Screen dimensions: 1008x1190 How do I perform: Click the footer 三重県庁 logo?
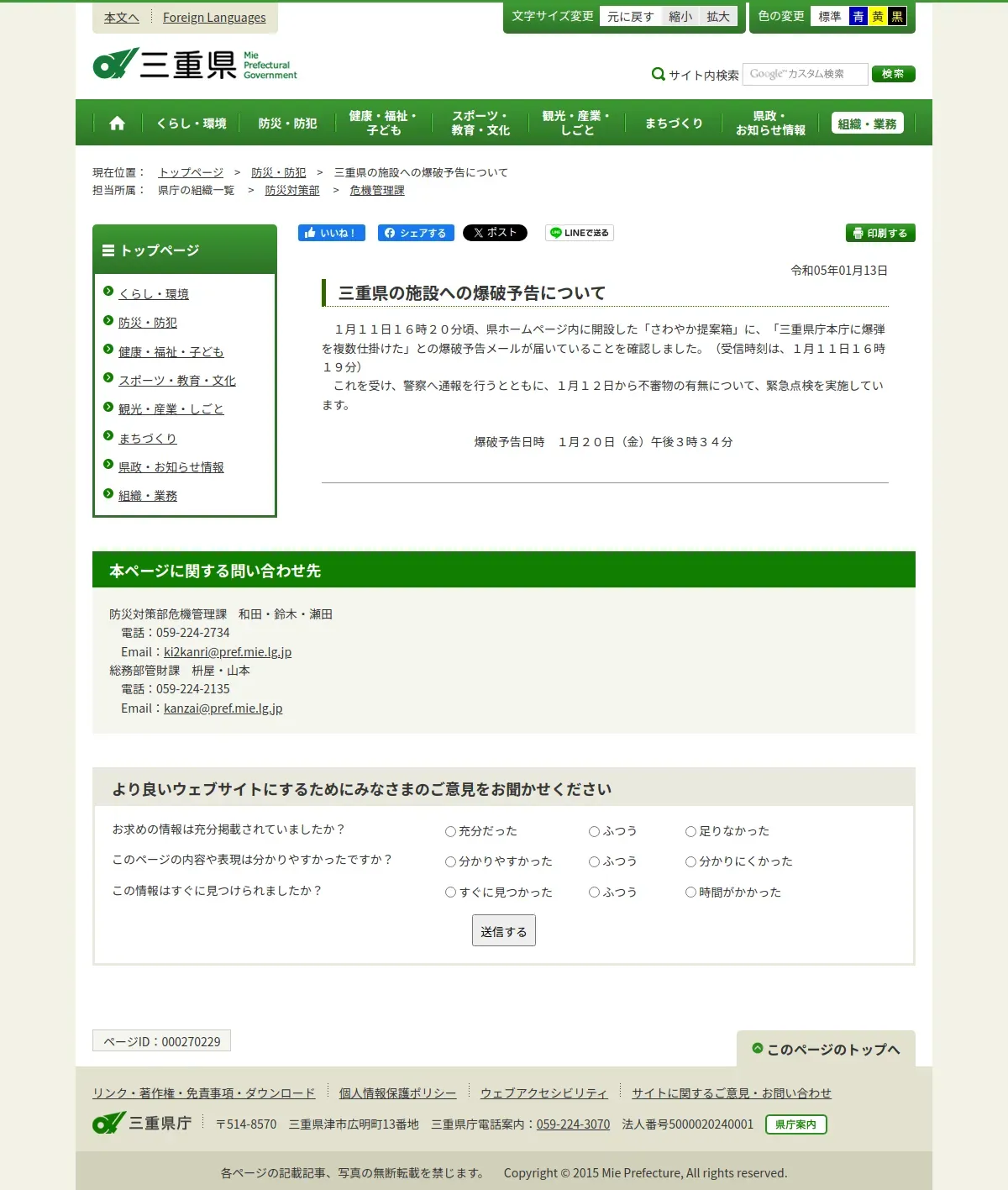pyautogui.click(x=142, y=1123)
